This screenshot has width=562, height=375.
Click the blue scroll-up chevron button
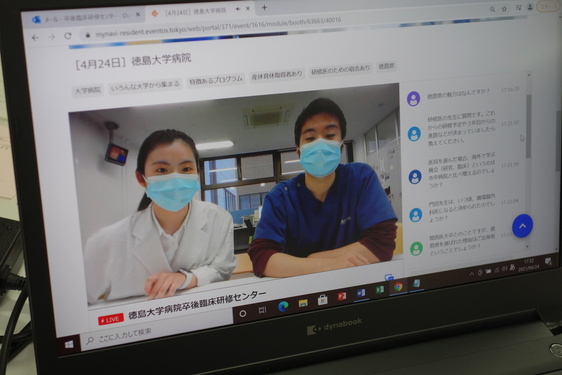tap(522, 226)
